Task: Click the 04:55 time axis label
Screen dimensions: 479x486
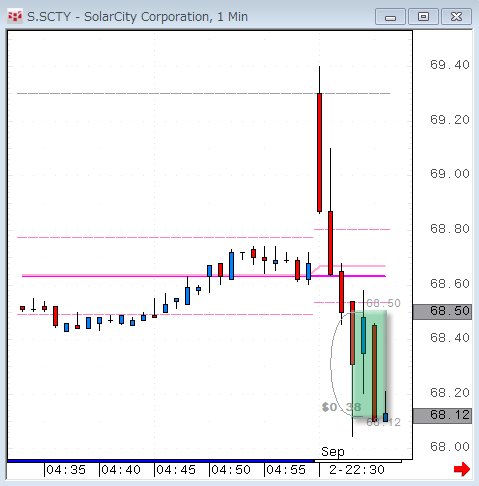Action: [x=286, y=470]
